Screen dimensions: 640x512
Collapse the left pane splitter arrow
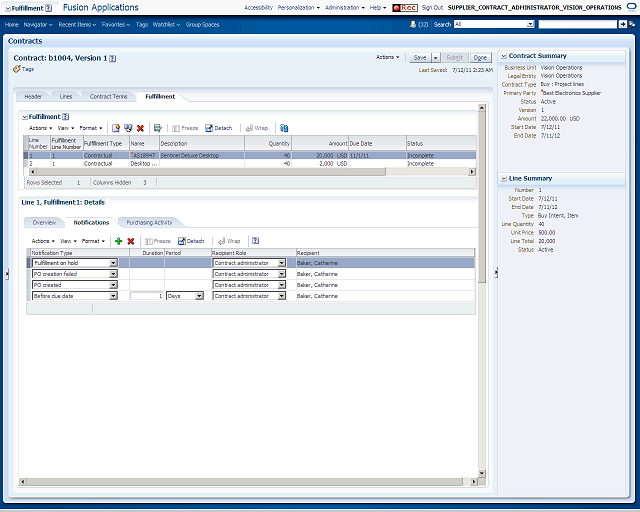[7, 274]
